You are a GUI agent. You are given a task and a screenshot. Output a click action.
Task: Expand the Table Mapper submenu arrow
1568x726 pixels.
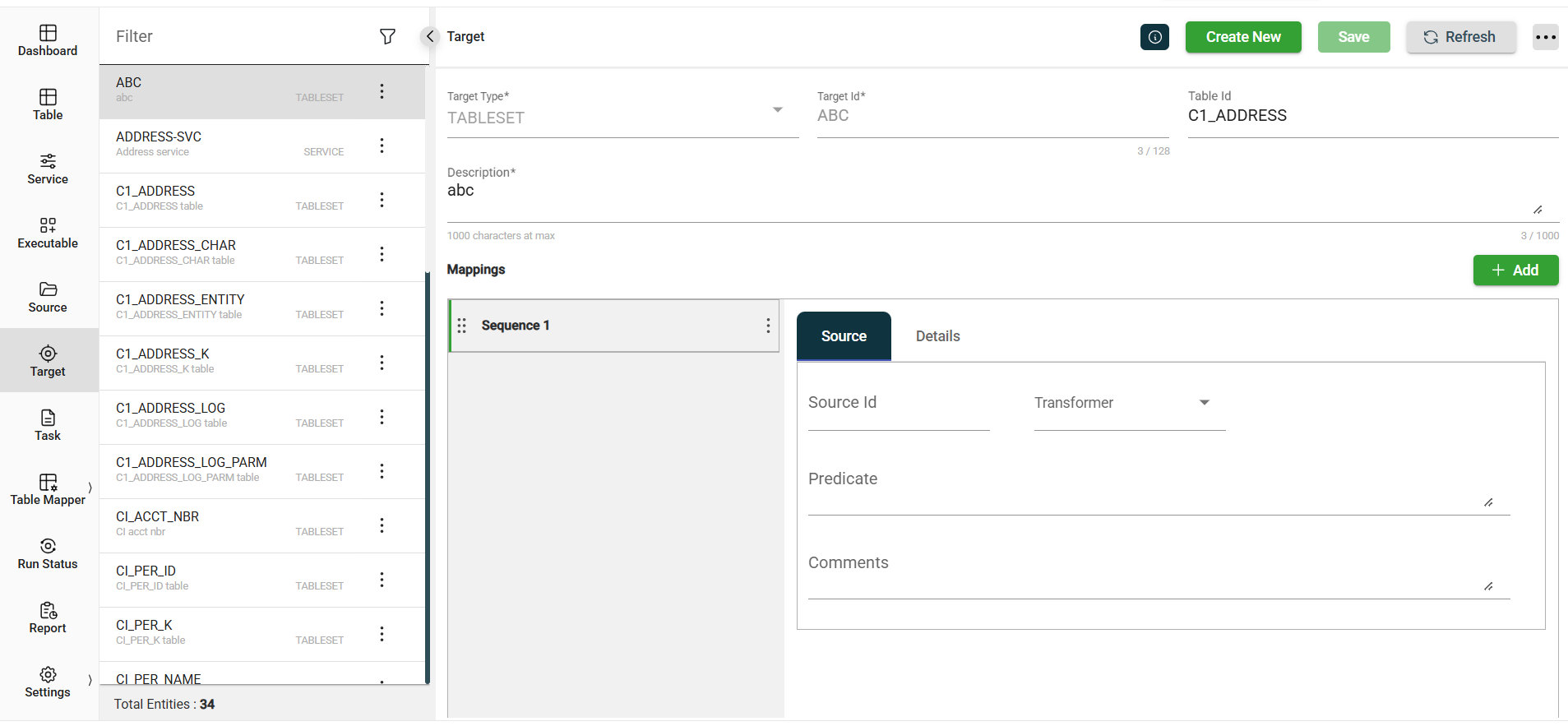[x=90, y=488]
